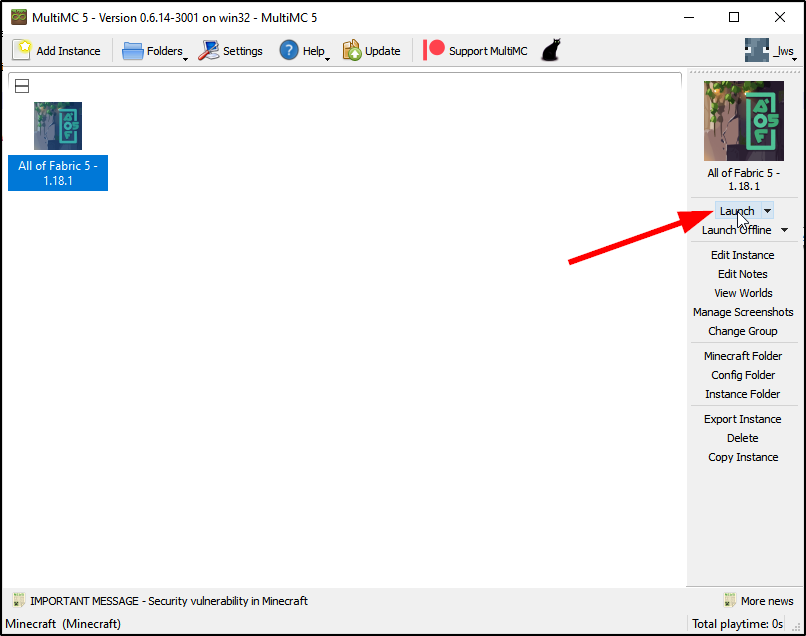Viewport: 806px width, 636px height.
Task: Click the Add Instance star icon
Action: (22, 50)
